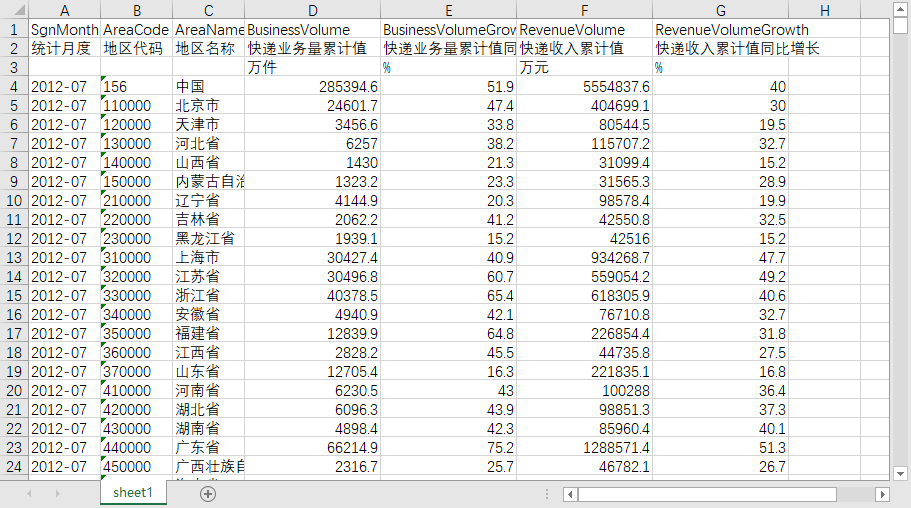Click business volume value 285394.6
911x508 pixels.
tap(313, 87)
